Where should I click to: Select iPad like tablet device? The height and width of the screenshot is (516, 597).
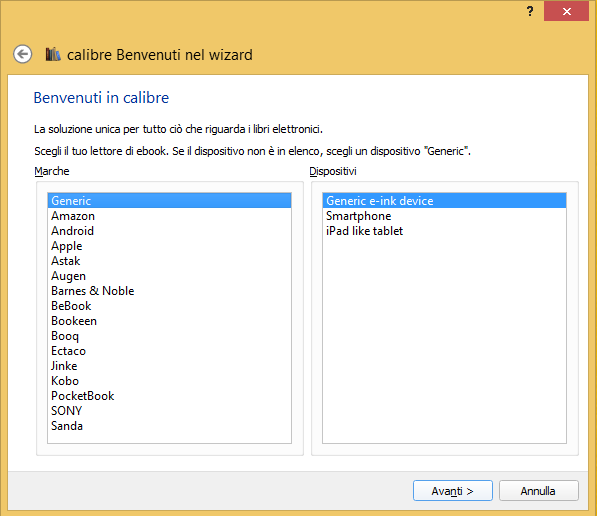(444, 231)
